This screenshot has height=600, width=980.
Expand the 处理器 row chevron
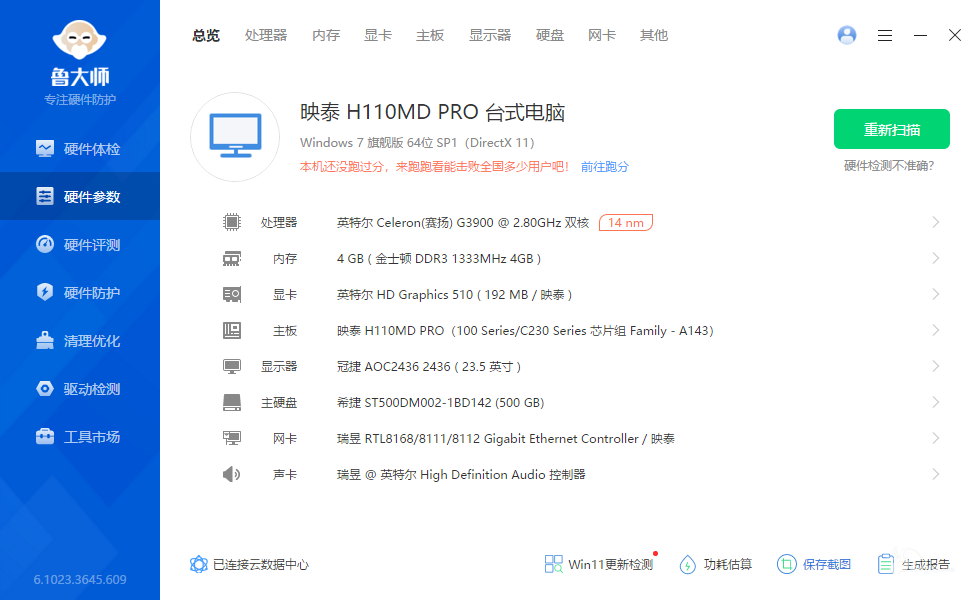[x=936, y=222]
